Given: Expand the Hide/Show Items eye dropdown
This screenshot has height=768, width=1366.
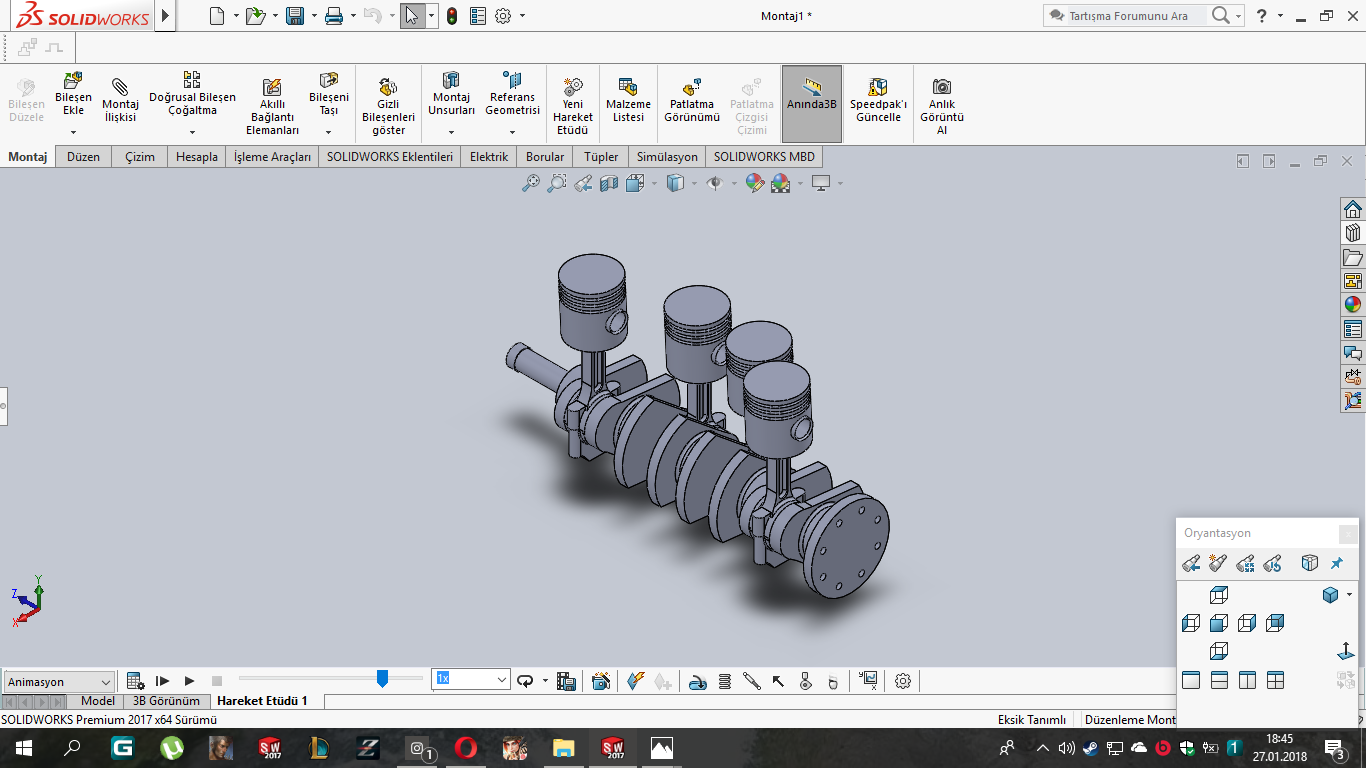Looking at the screenshot, I should click(733, 184).
